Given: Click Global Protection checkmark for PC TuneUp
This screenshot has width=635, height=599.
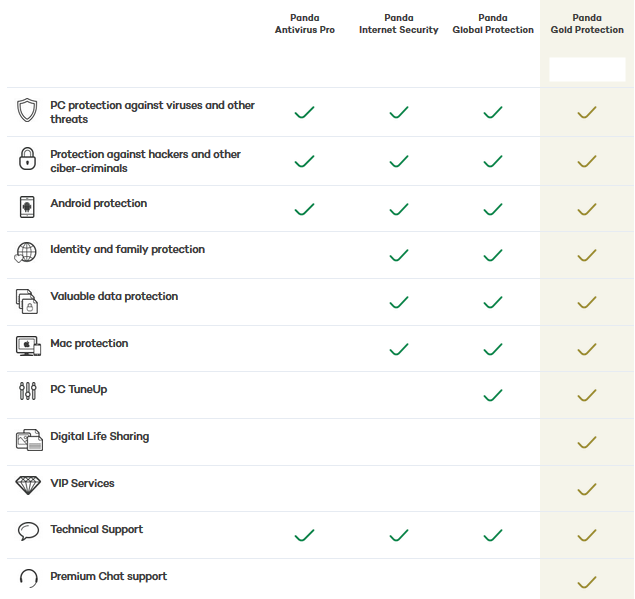Looking at the screenshot, I should pos(493,395).
